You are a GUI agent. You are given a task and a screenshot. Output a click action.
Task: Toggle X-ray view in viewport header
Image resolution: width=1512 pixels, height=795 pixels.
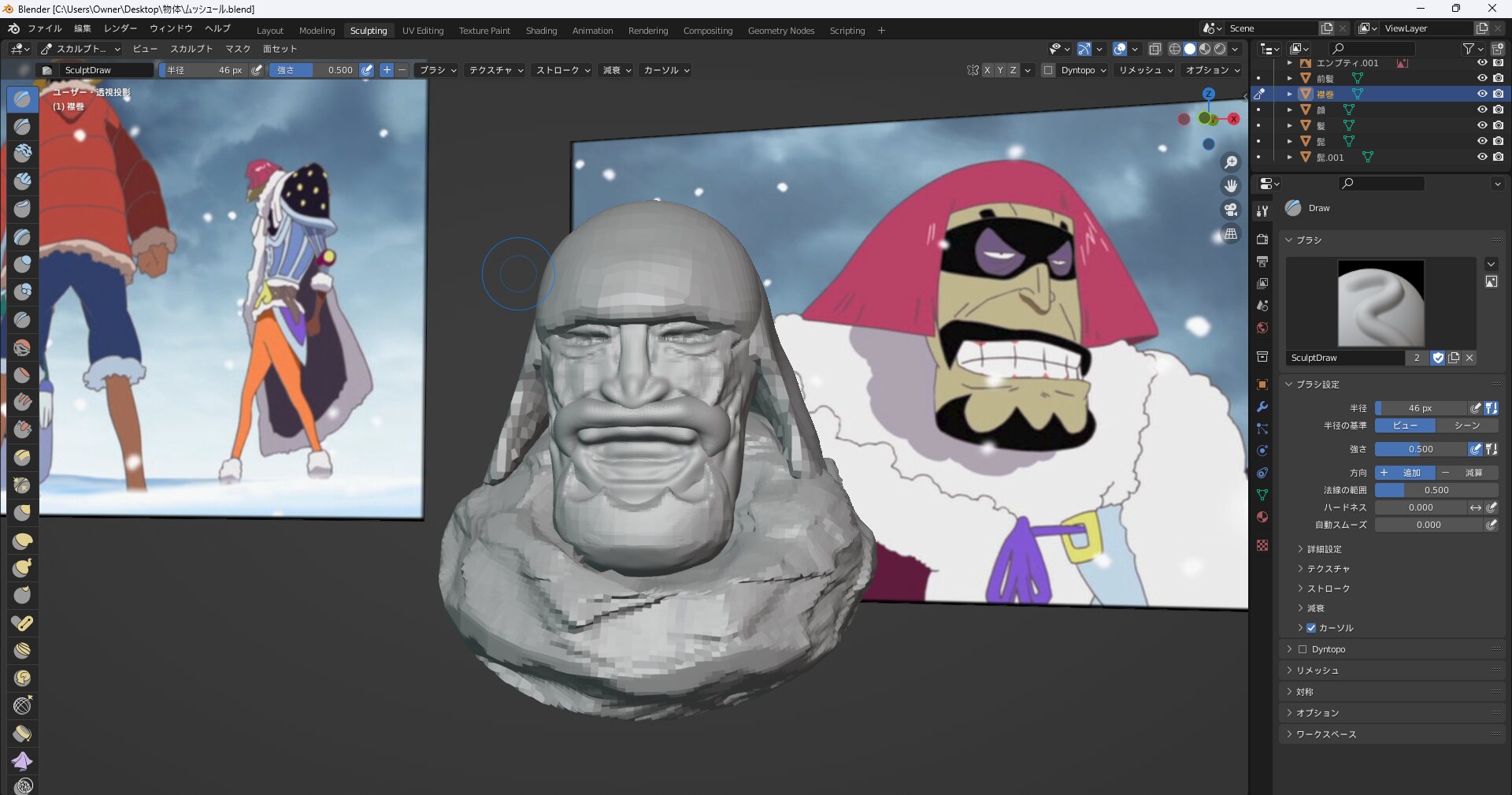[x=1154, y=49]
